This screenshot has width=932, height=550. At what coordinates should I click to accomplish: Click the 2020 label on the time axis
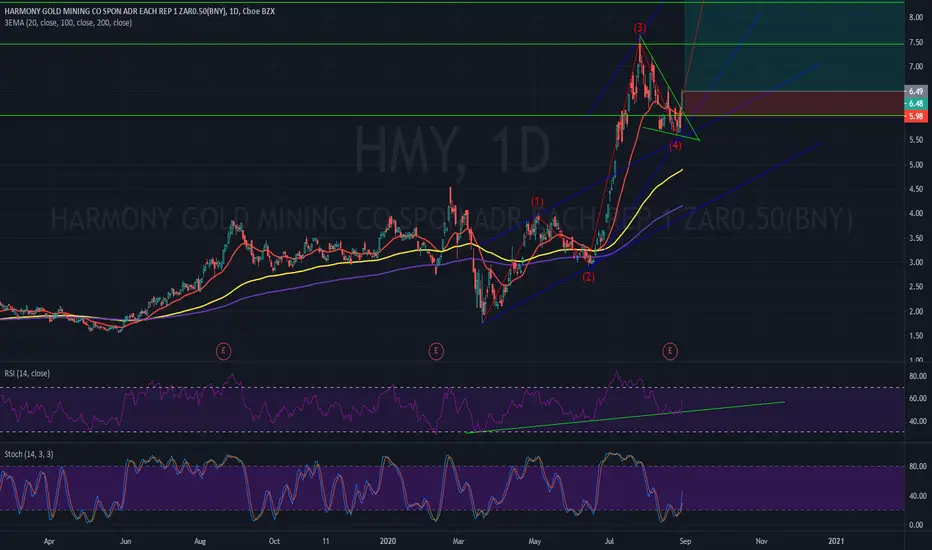click(x=388, y=541)
